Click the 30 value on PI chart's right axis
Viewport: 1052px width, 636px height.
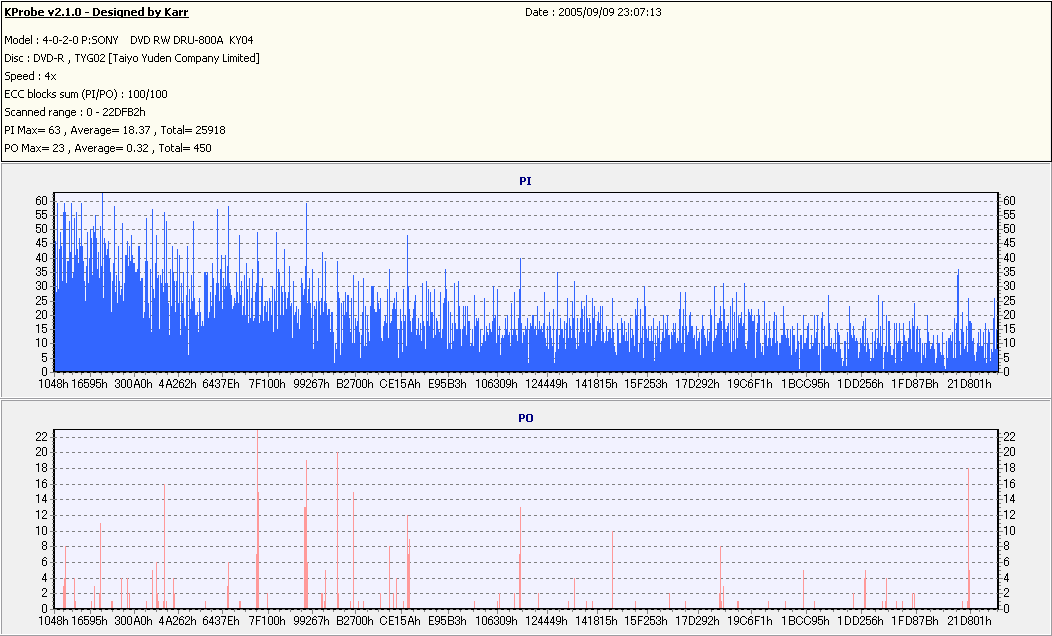pos(1009,286)
